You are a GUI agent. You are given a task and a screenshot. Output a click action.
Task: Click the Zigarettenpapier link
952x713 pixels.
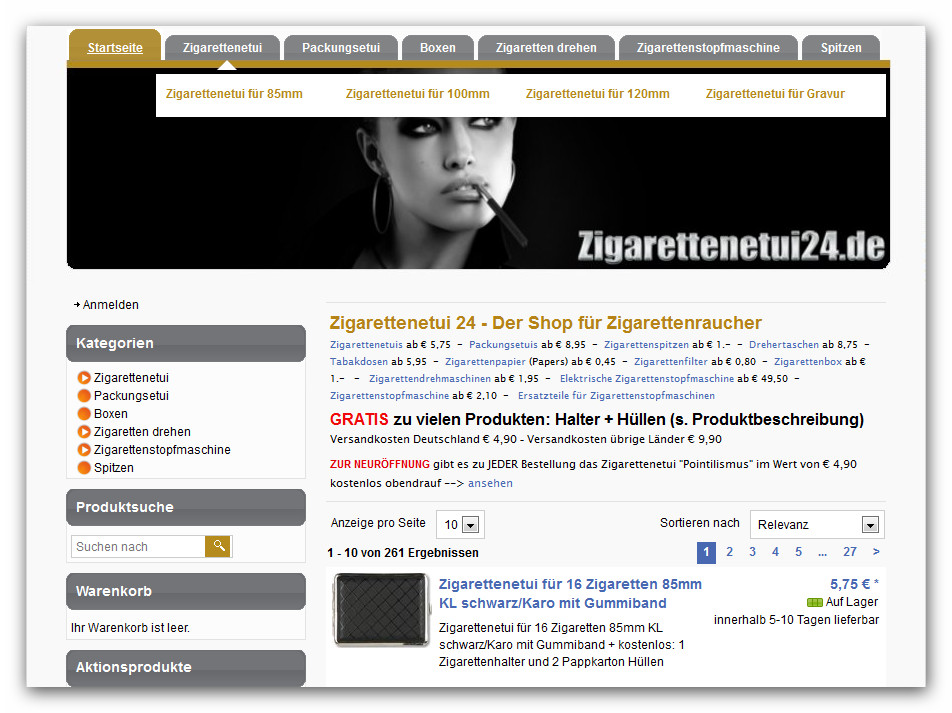(485, 361)
